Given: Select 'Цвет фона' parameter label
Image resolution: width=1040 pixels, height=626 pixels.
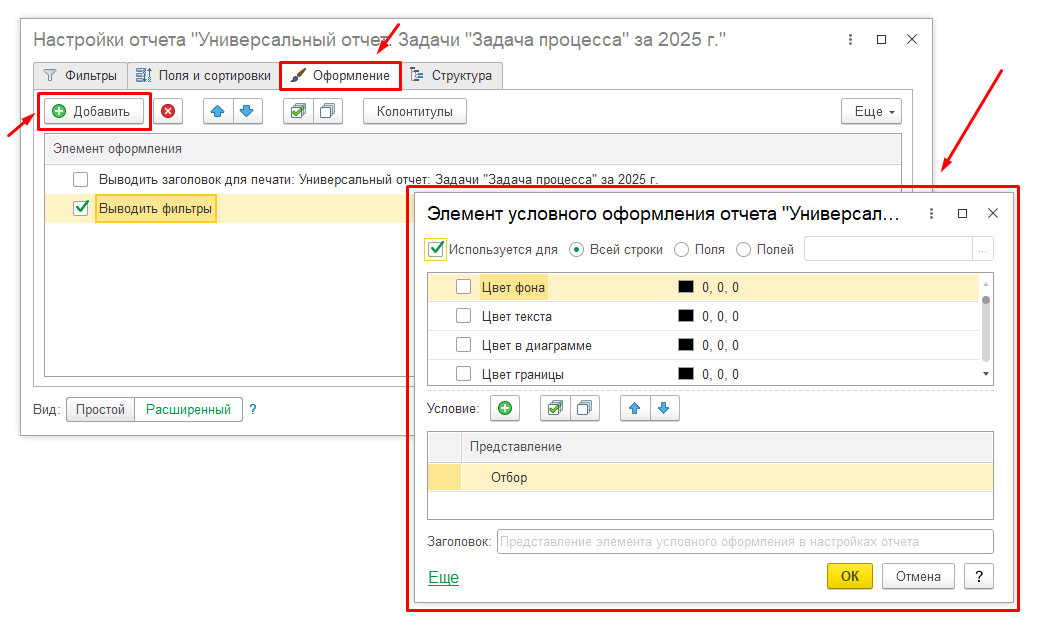Looking at the screenshot, I should (513, 287).
